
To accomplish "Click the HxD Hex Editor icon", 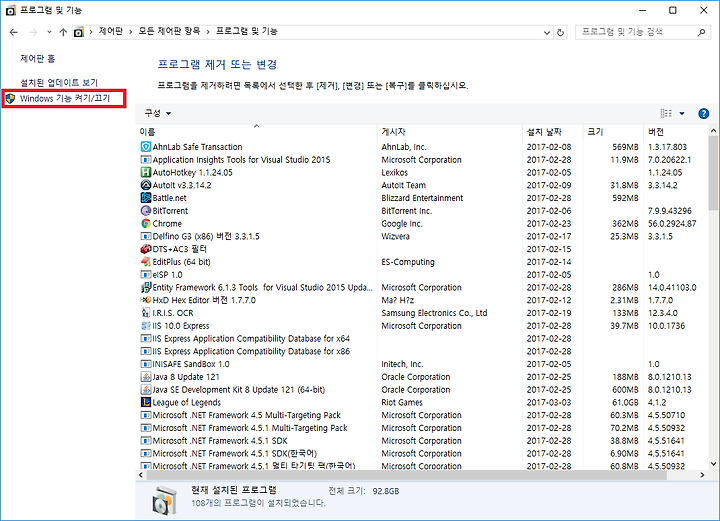I will (146, 300).
